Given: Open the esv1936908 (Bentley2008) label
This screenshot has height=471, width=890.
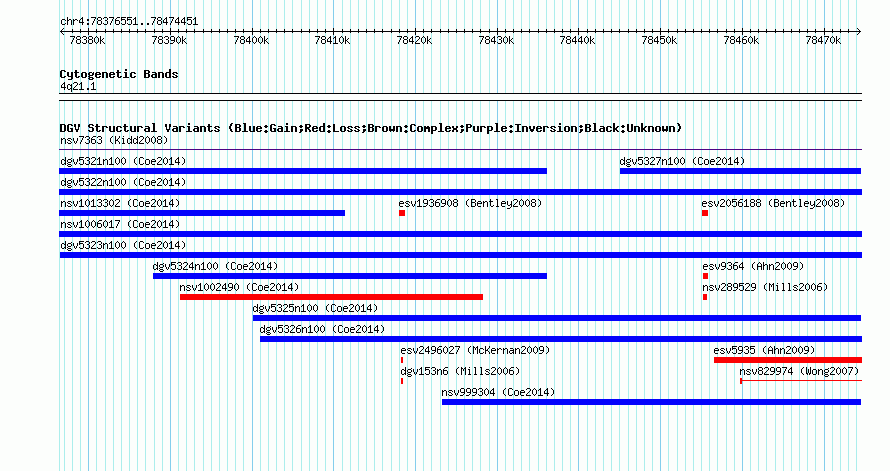Looking at the screenshot, I should [x=470, y=203].
